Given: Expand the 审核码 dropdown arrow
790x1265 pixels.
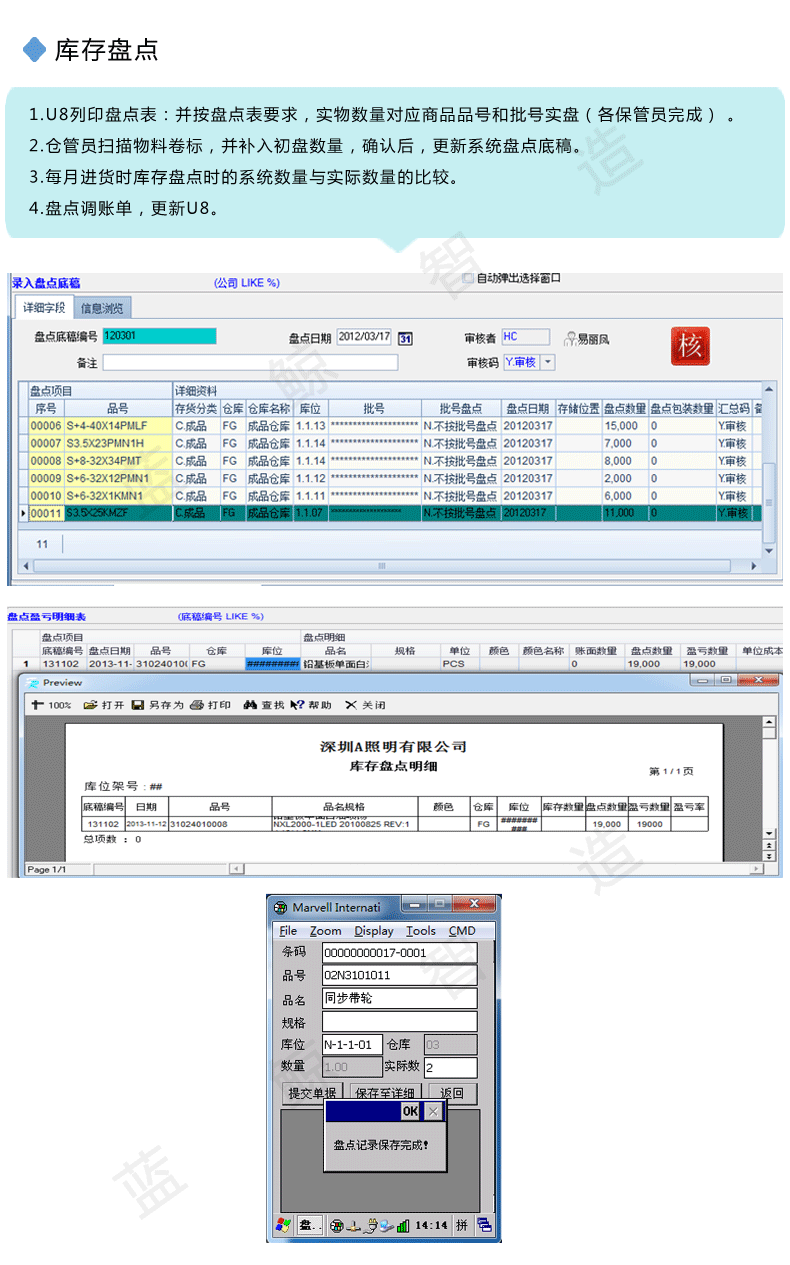Looking at the screenshot, I should [x=547, y=362].
